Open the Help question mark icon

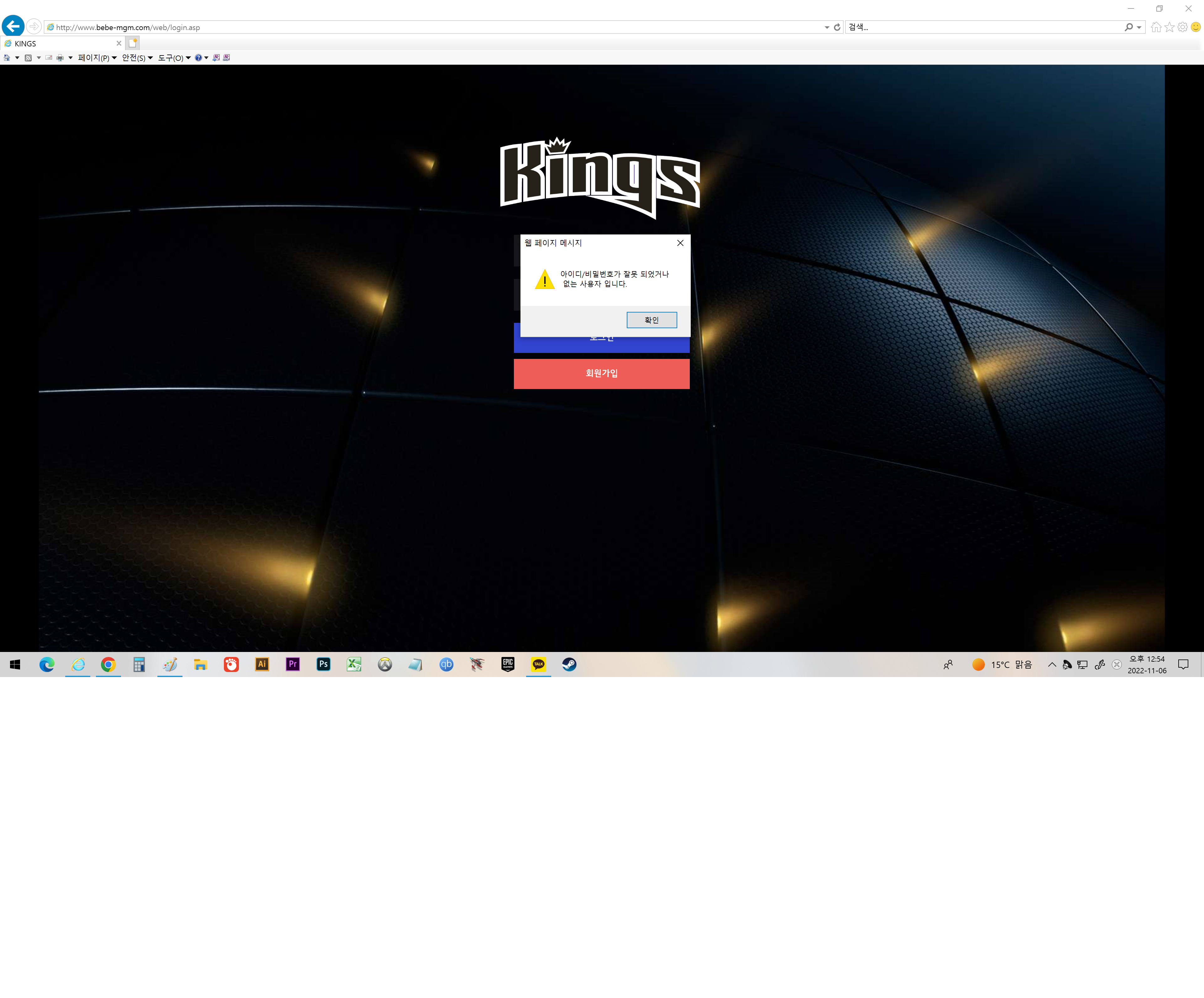[x=198, y=58]
